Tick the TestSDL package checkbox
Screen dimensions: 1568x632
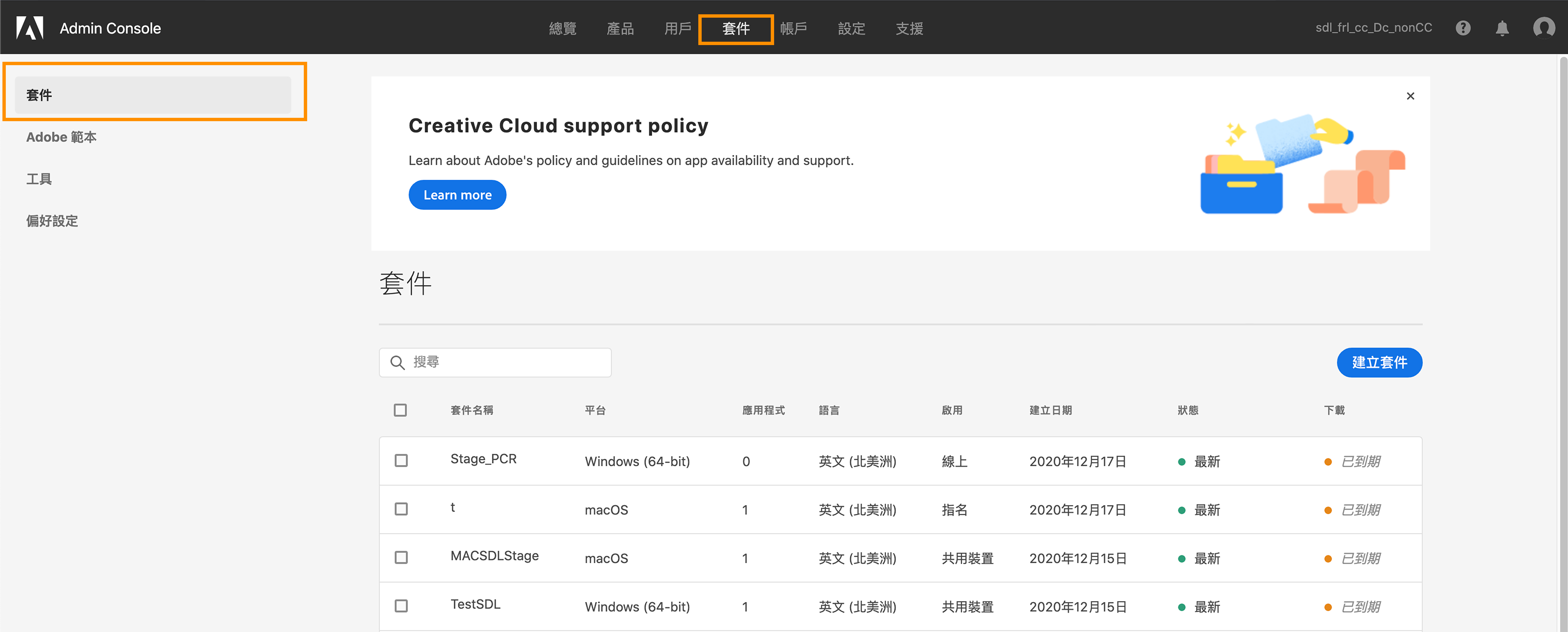tap(401, 606)
